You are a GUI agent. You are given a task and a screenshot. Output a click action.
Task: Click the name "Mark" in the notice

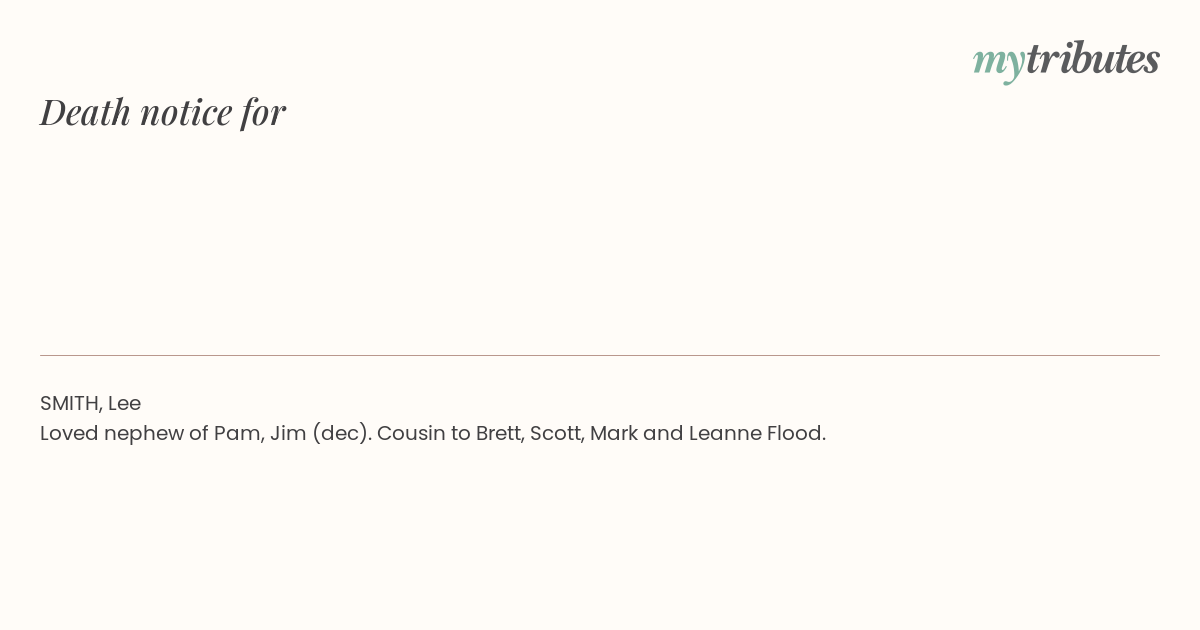click(613, 433)
